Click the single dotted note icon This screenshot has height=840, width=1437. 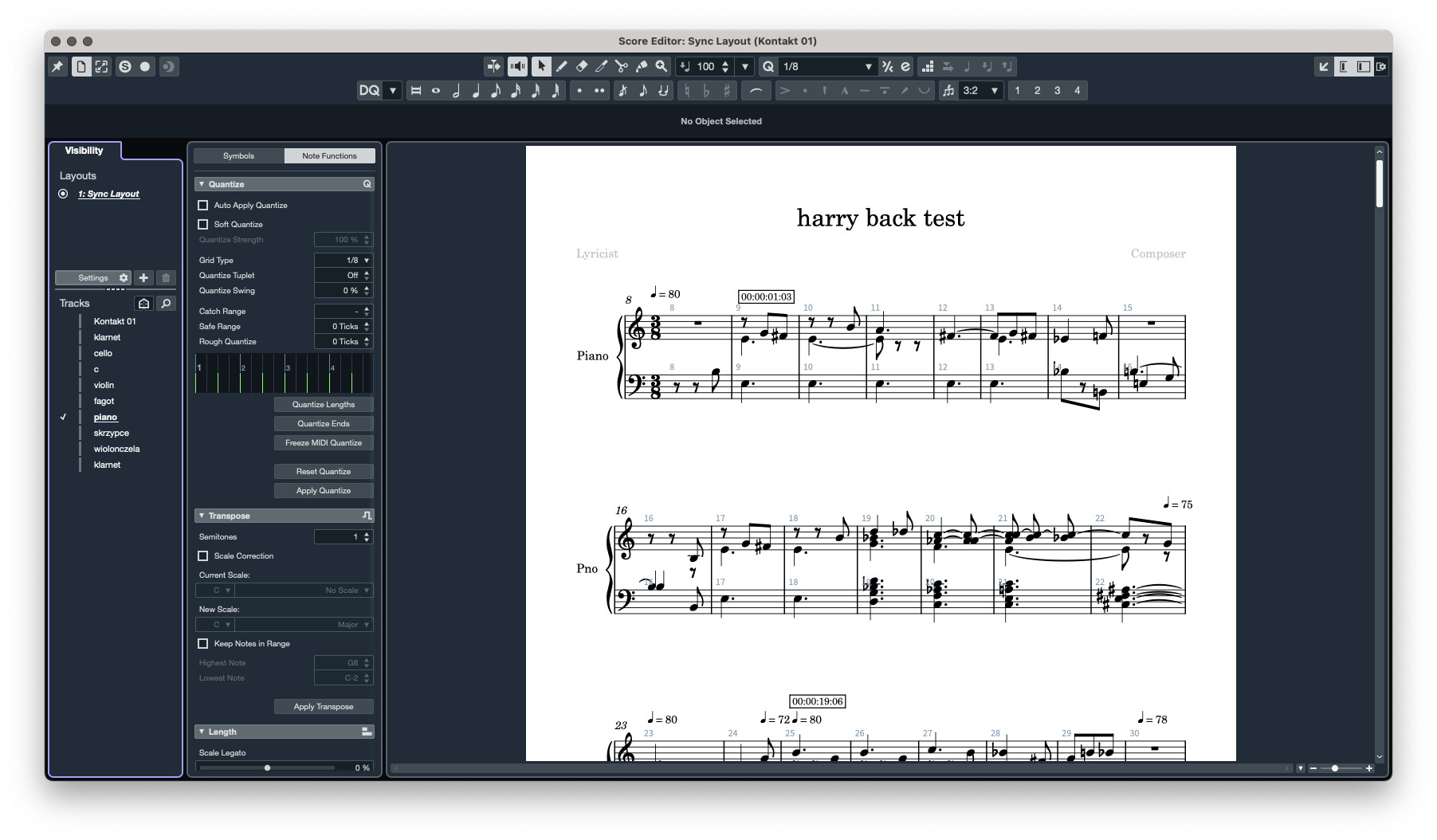coord(579,90)
